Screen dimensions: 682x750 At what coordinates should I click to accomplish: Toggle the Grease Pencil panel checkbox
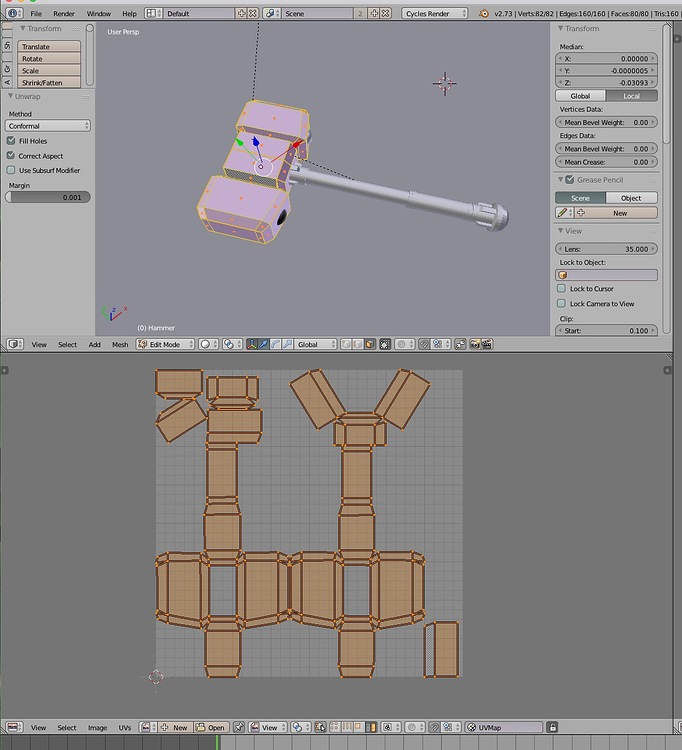point(570,179)
